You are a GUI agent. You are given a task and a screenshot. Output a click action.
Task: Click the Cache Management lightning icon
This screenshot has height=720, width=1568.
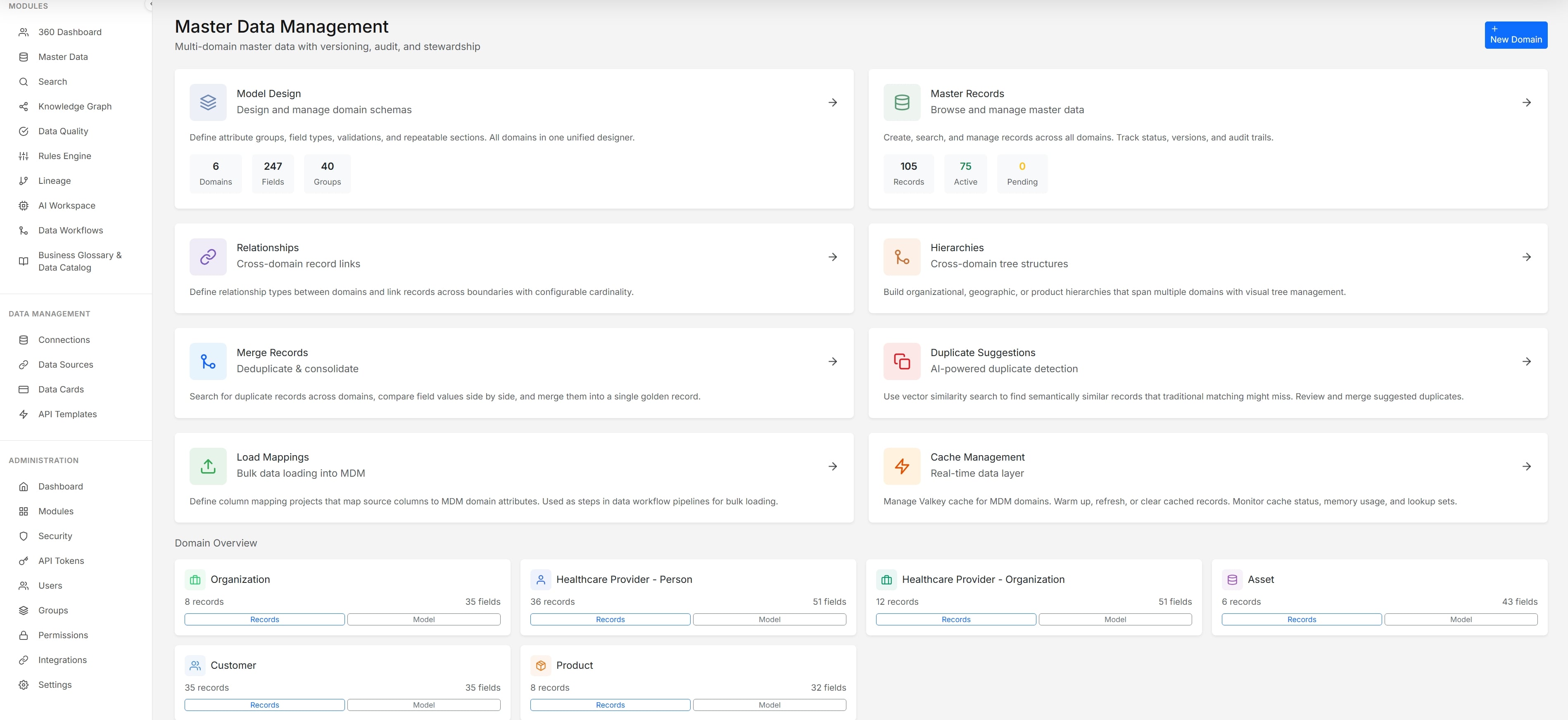pos(901,466)
